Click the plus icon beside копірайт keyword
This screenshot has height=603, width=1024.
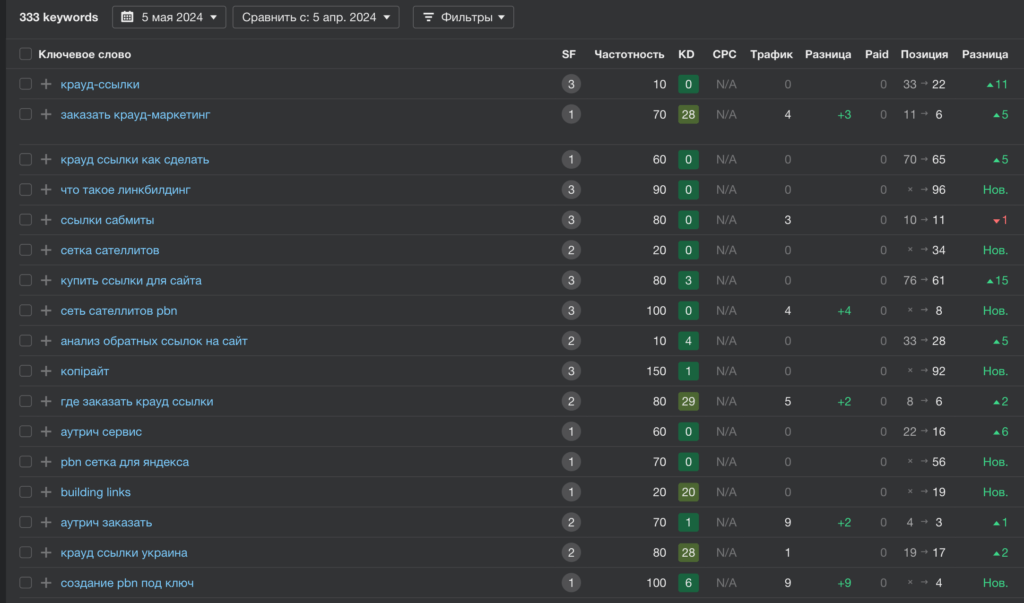coord(45,371)
